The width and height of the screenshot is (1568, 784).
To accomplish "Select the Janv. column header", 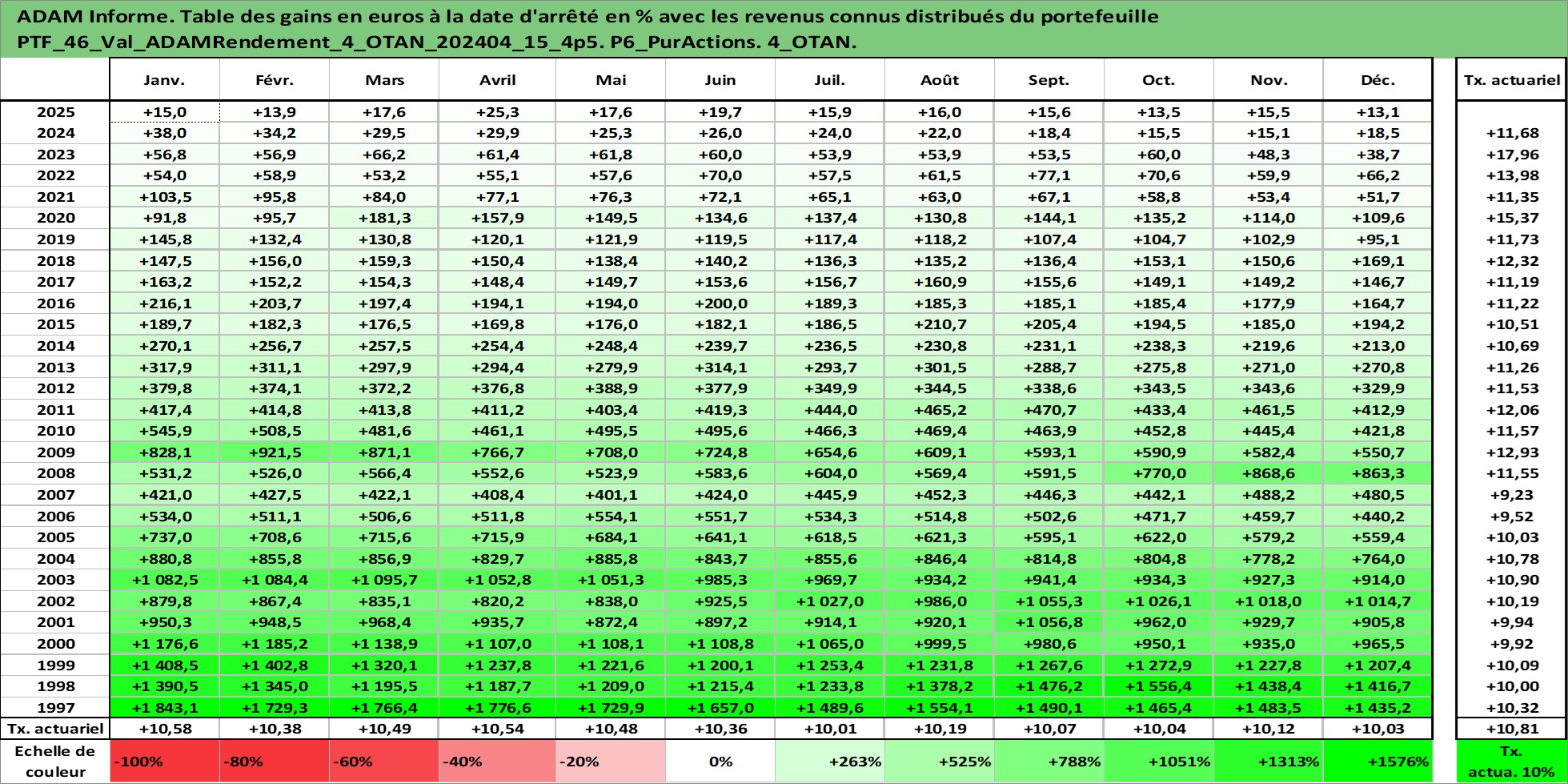I will 164,80.
